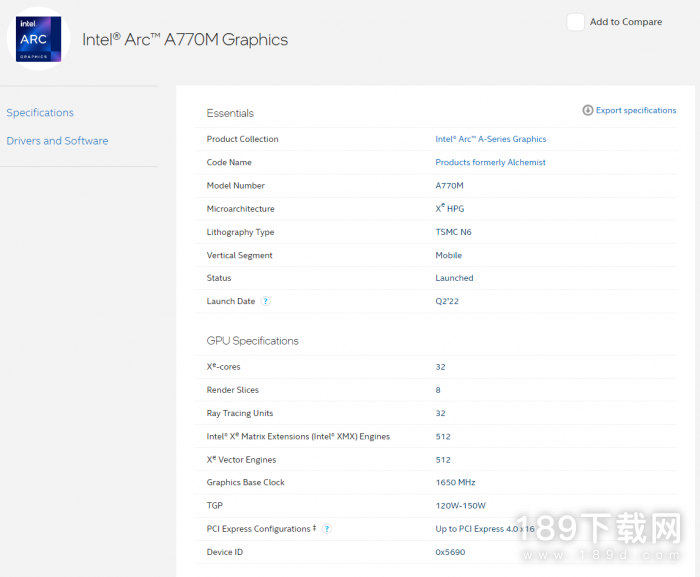
Task: Open Drivers and Software sidebar link
Action: (x=57, y=141)
